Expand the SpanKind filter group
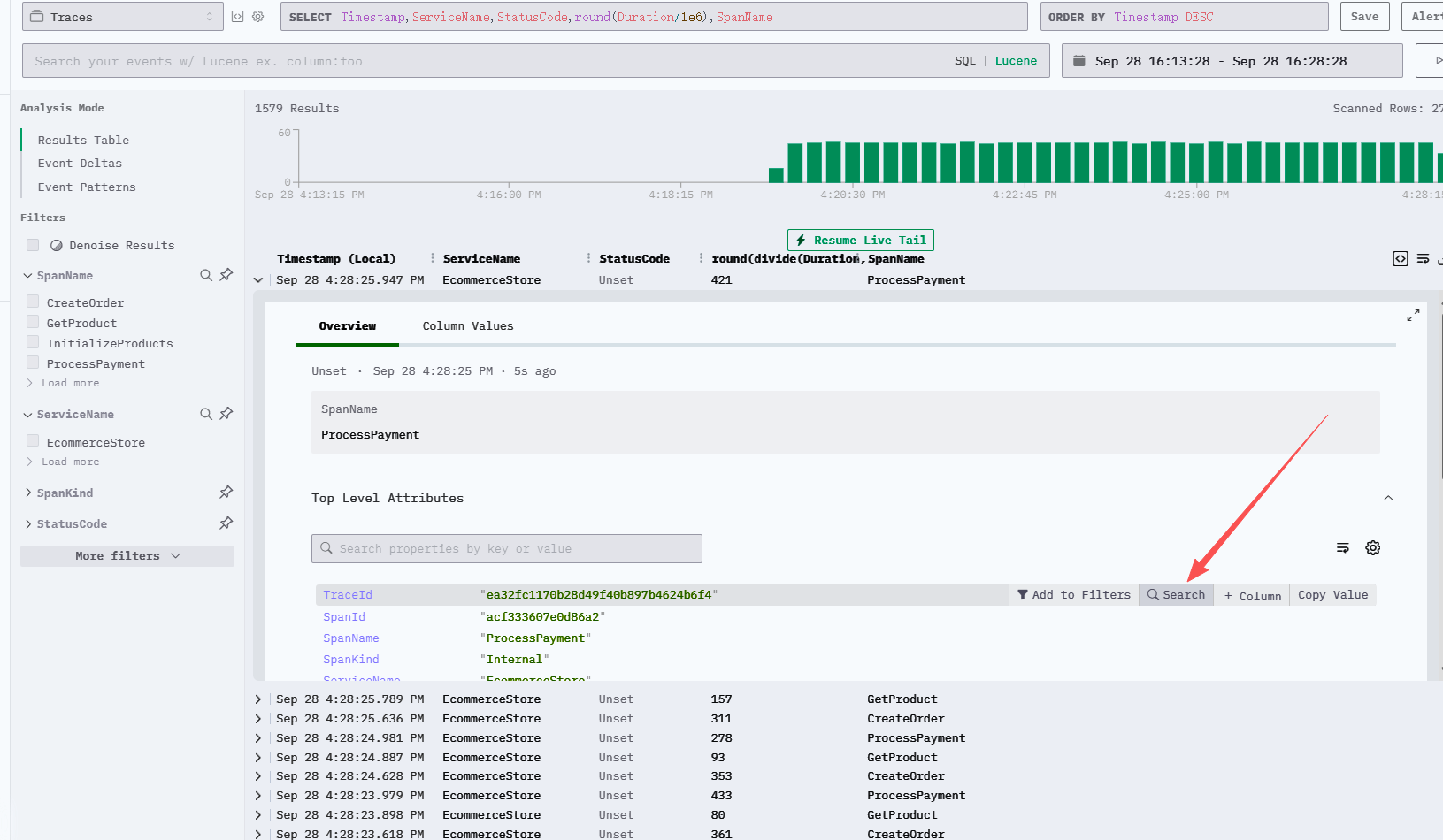The height and width of the screenshot is (840, 1443). pos(65,493)
